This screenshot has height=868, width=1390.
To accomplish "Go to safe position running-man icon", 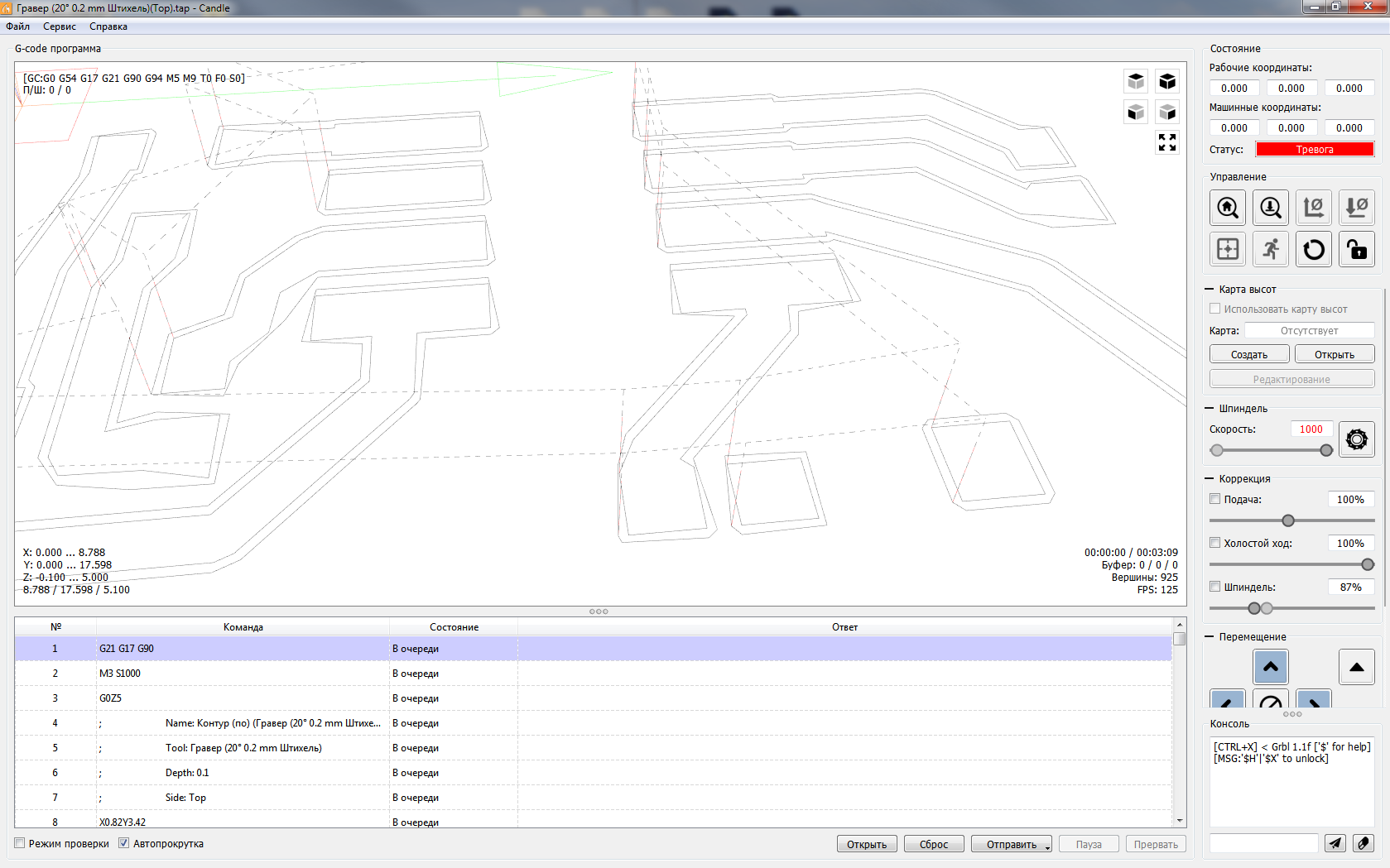I will pyautogui.click(x=1271, y=249).
